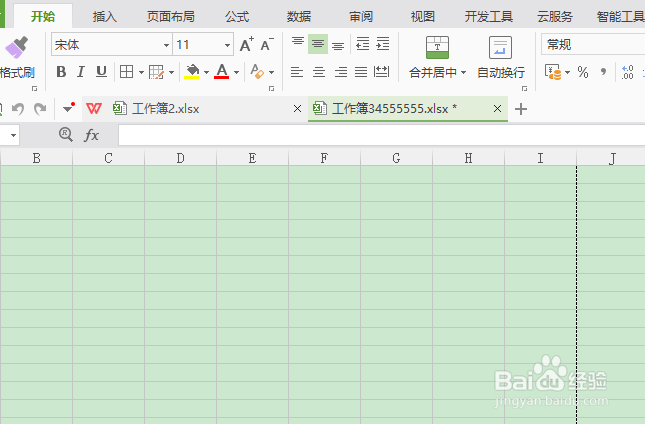The image size is (645, 424).
Task: Close the 工作簿2.xlsx tab
Action: point(297,109)
